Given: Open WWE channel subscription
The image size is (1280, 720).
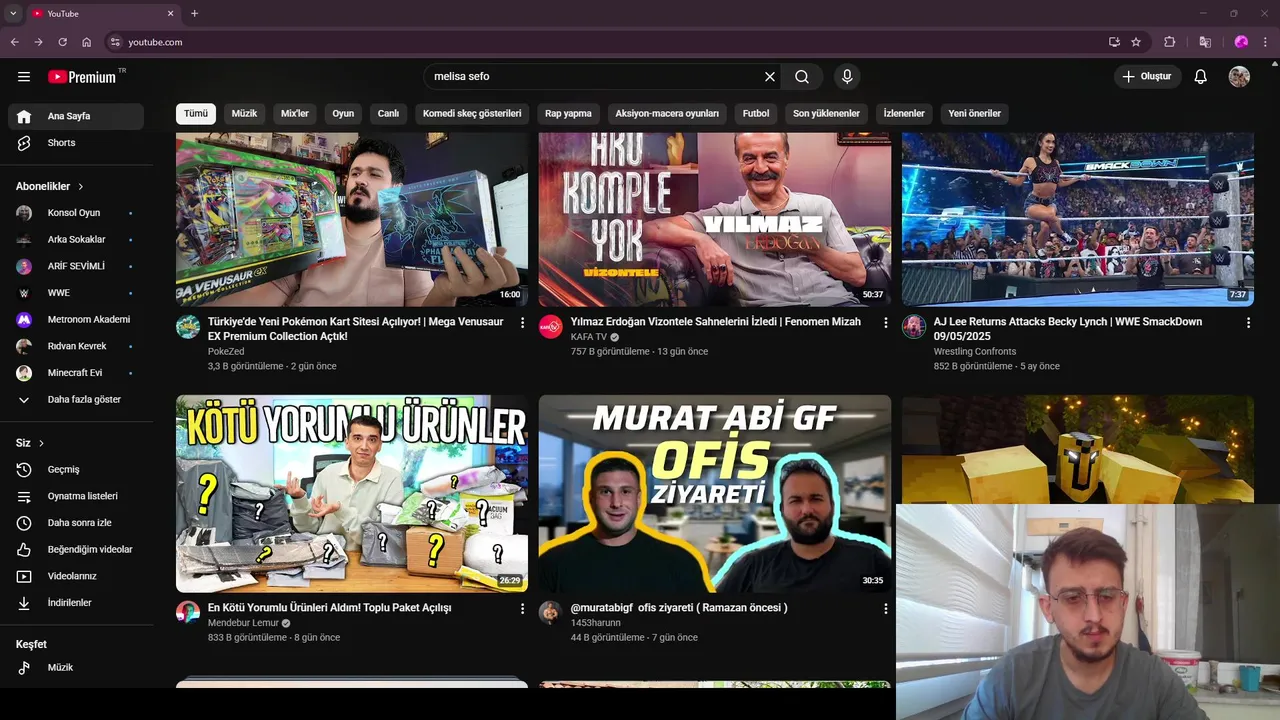Looking at the screenshot, I should (x=76, y=293).
